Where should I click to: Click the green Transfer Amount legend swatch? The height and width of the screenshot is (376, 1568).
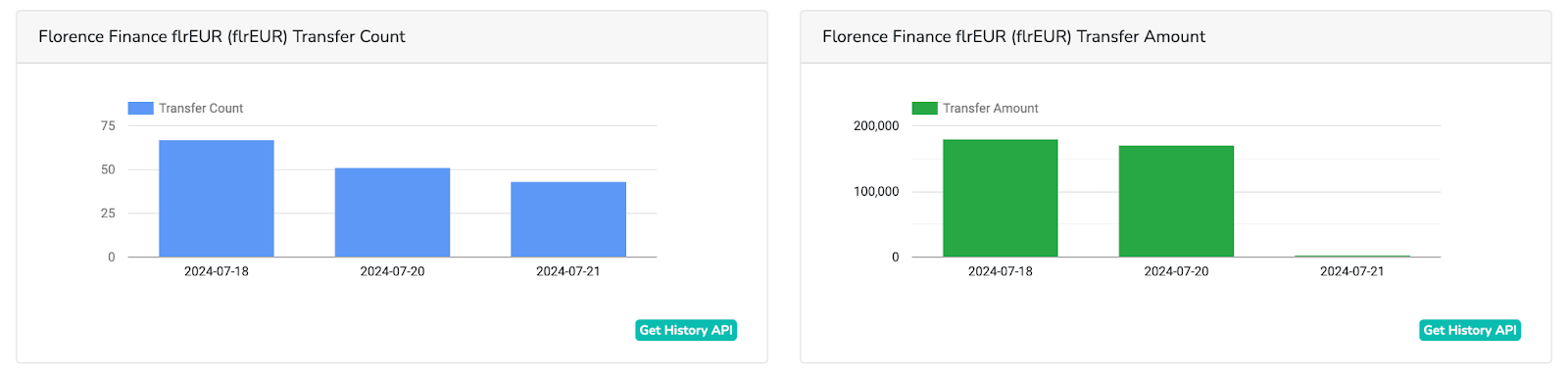click(x=924, y=109)
